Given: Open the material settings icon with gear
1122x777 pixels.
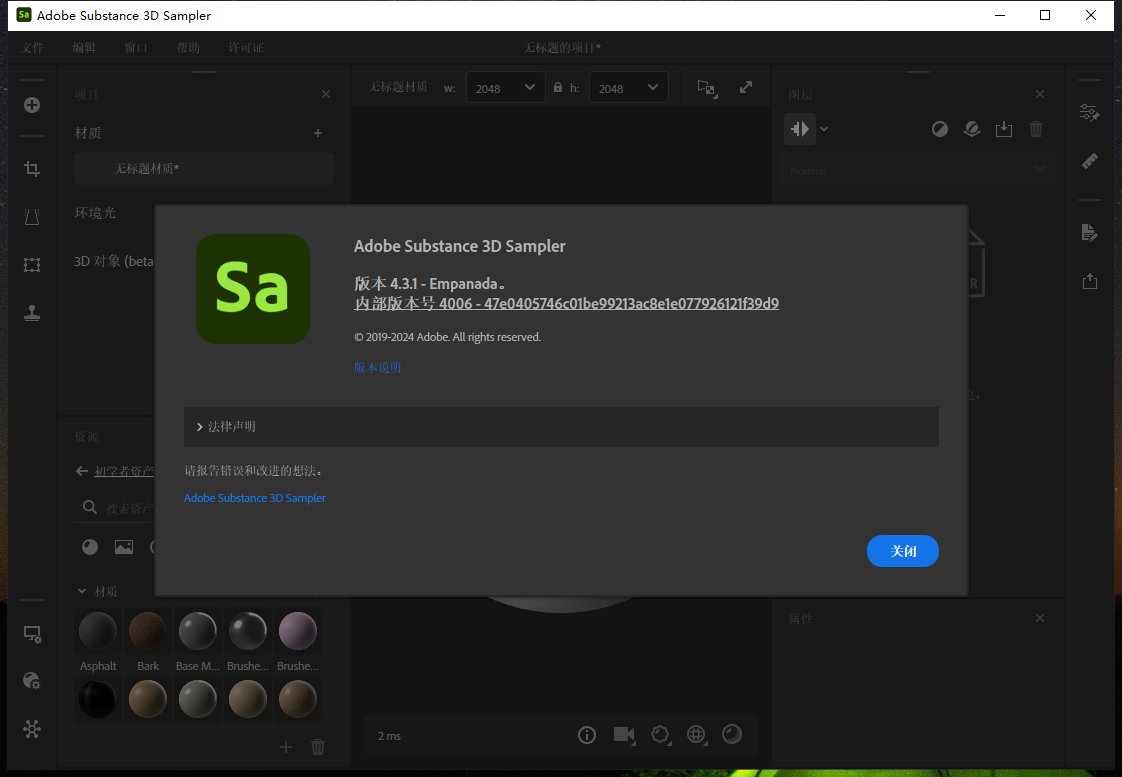Looking at the screenshot, I should point(32,680).
